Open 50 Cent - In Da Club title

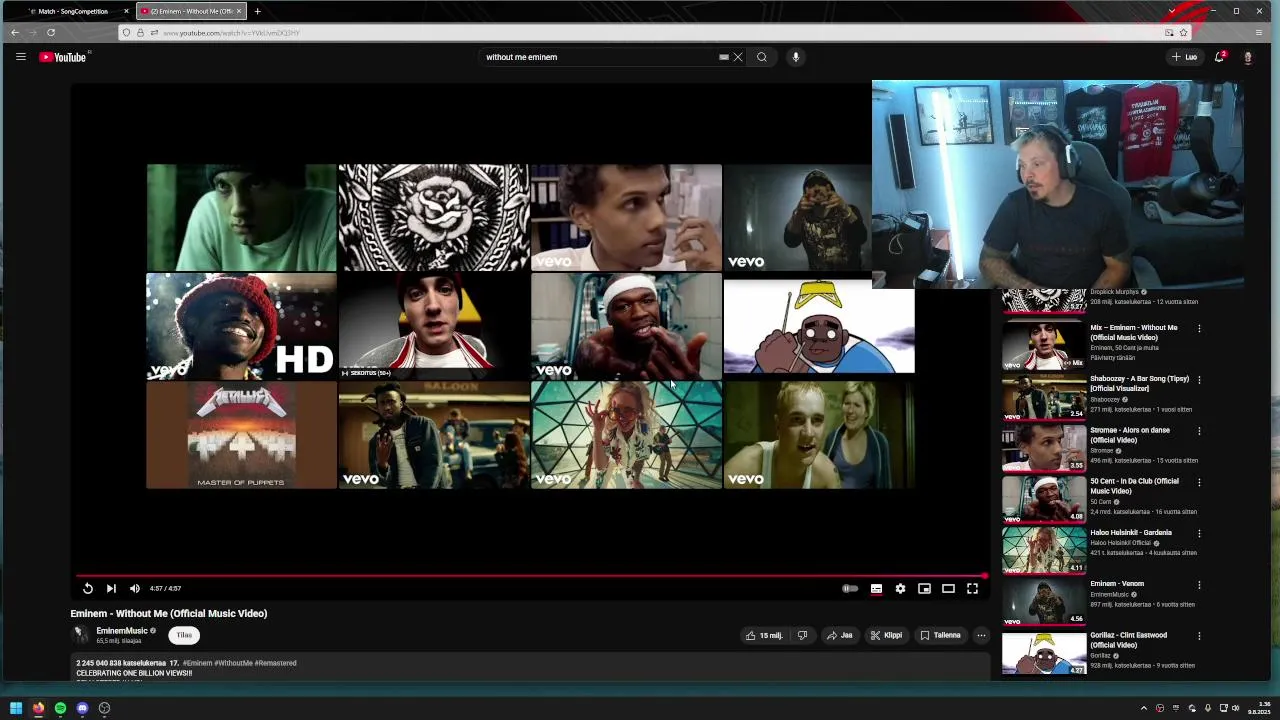[1134, 486]
